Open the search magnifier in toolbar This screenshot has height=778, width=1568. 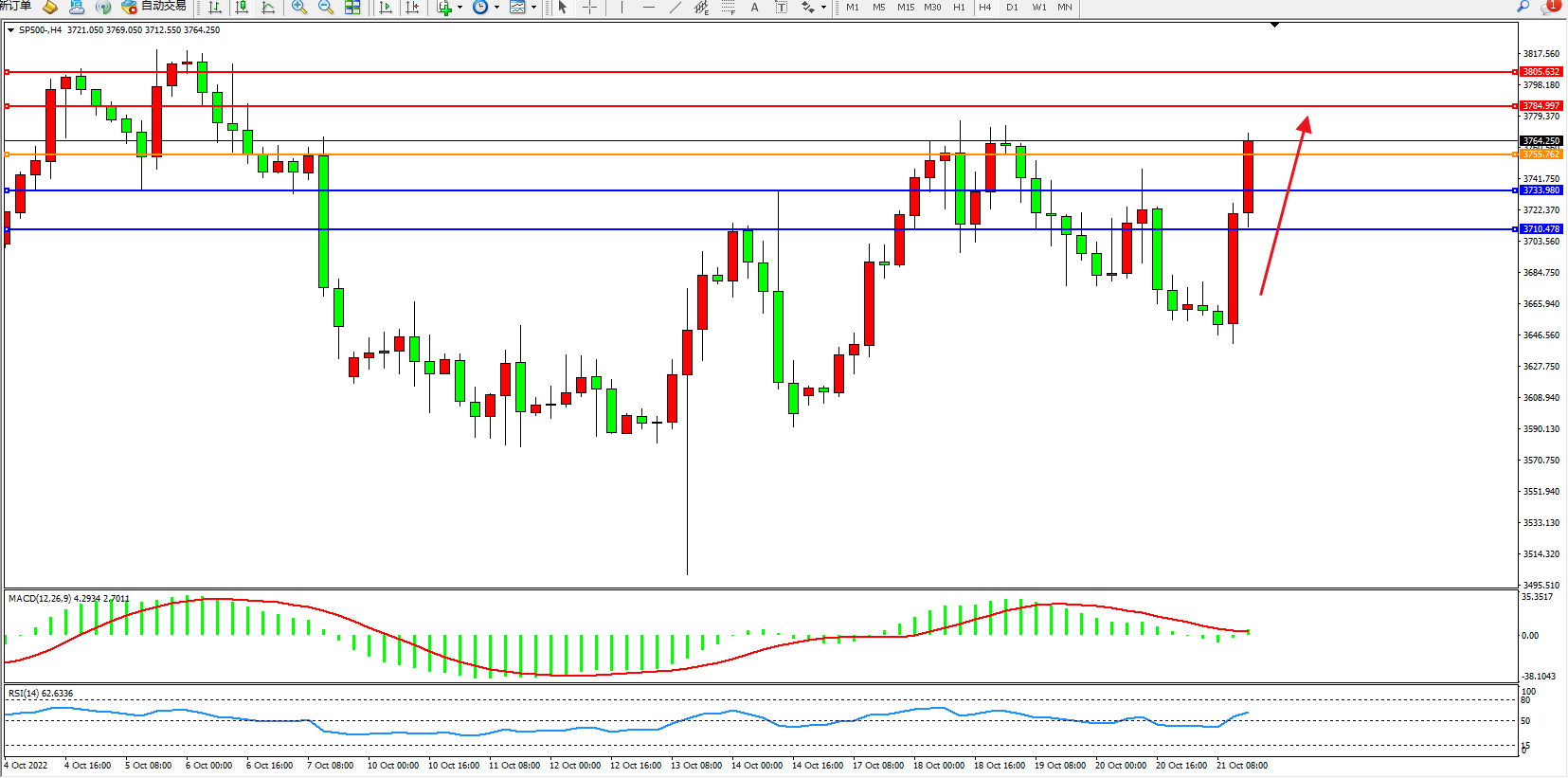pyautogui.click(x=1523, y=7)
